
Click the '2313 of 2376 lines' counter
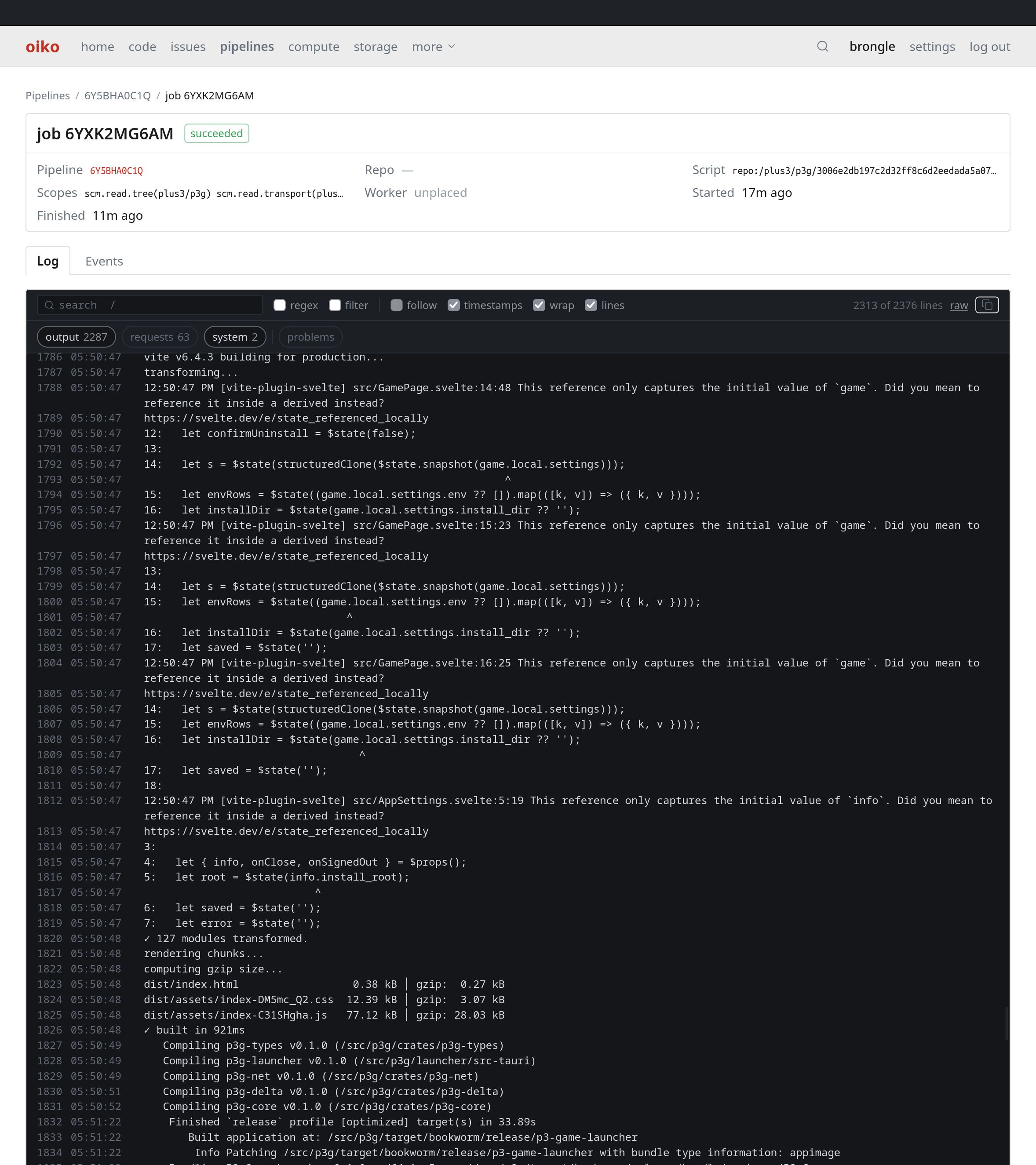coord(897,306)
